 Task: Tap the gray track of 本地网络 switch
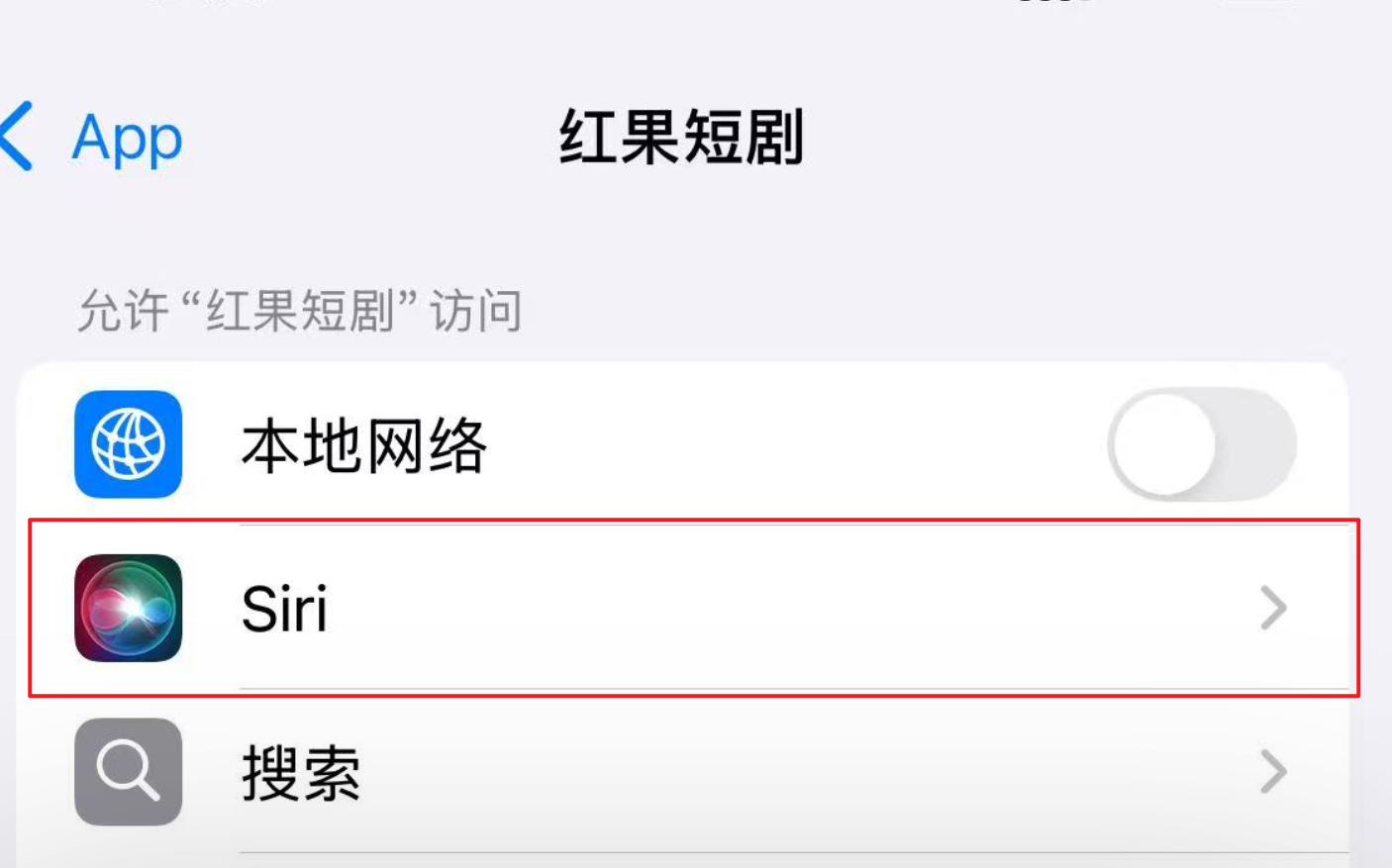tap(1257, 444)
